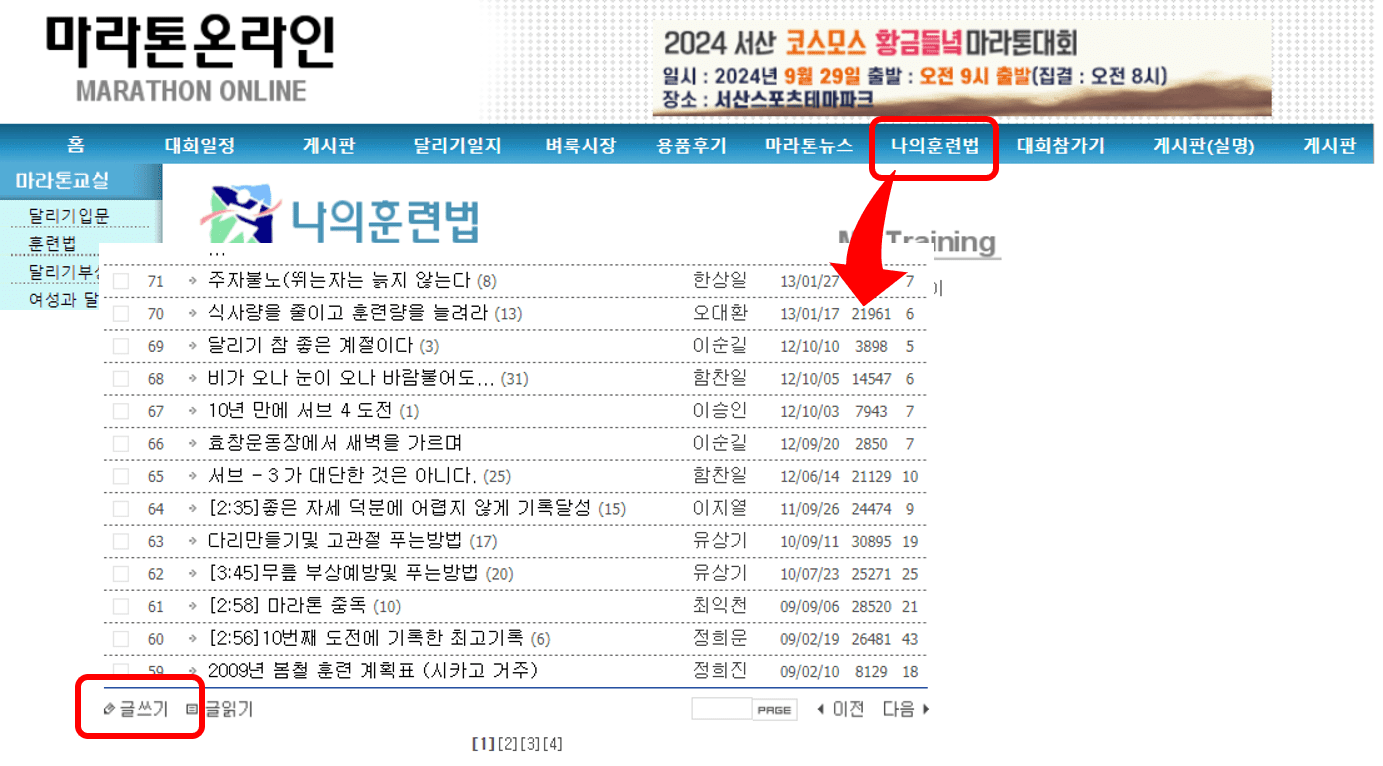Click the left arrow next to 이전
This screenshot has height=766, width=1383.
pos(820,708)
